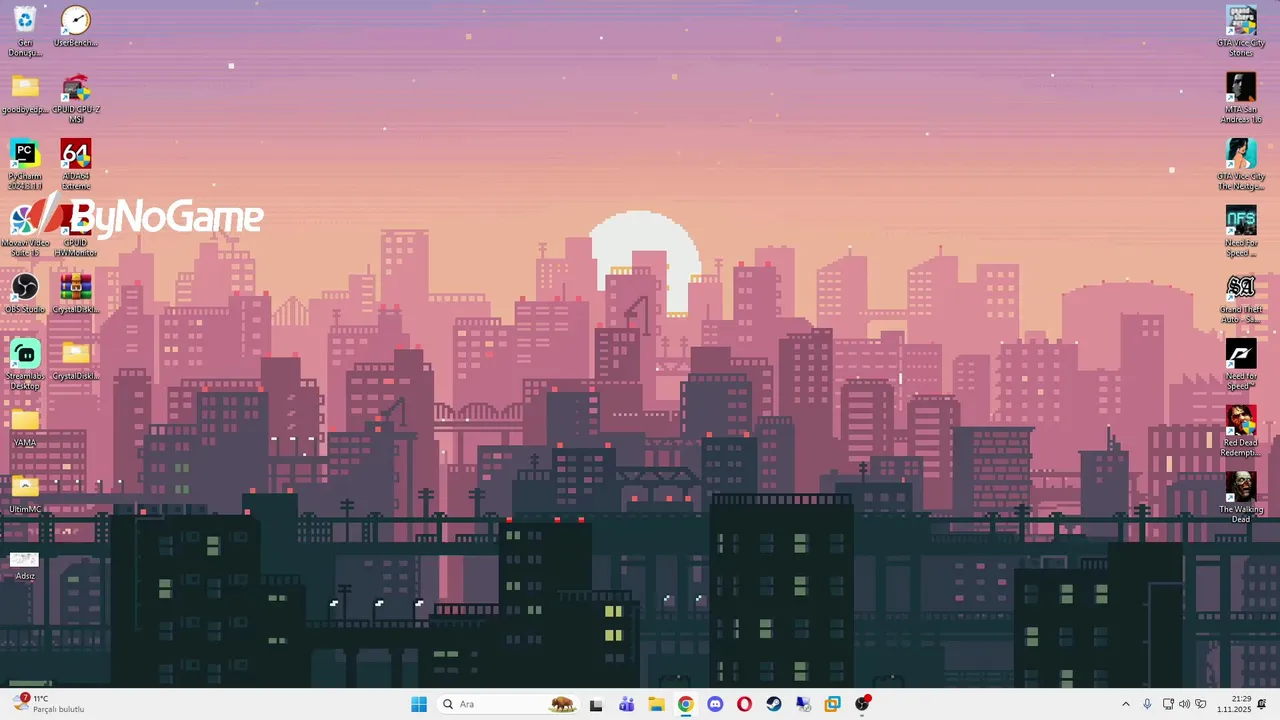
Task: Switch to OBS Studio on the taskbar
Action: [x=862, y=704]
